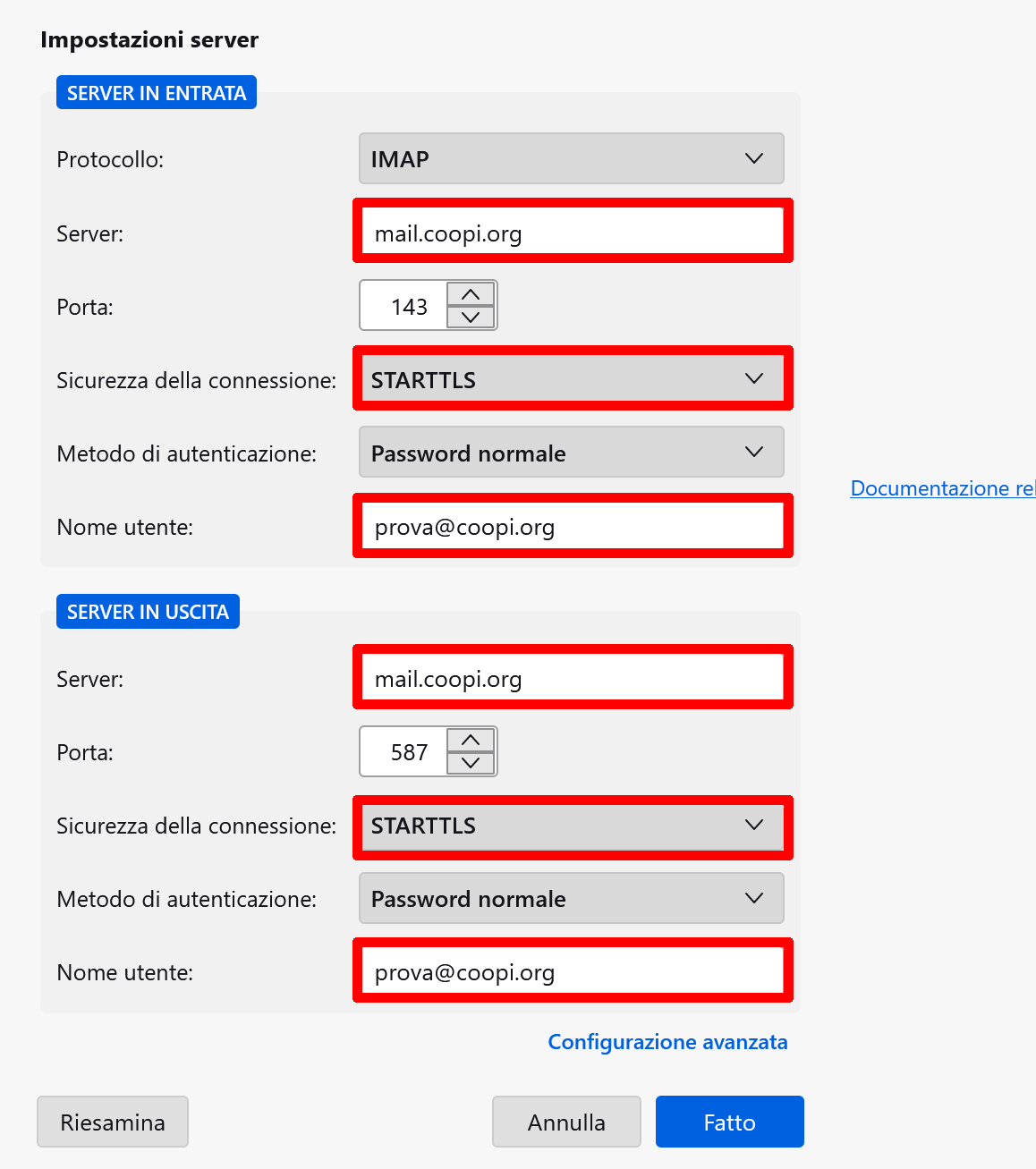Expand incoming Sicurezza della connessione dropdown
The width and height of the screenshot is (1036, 1169).
click(571, 379)
